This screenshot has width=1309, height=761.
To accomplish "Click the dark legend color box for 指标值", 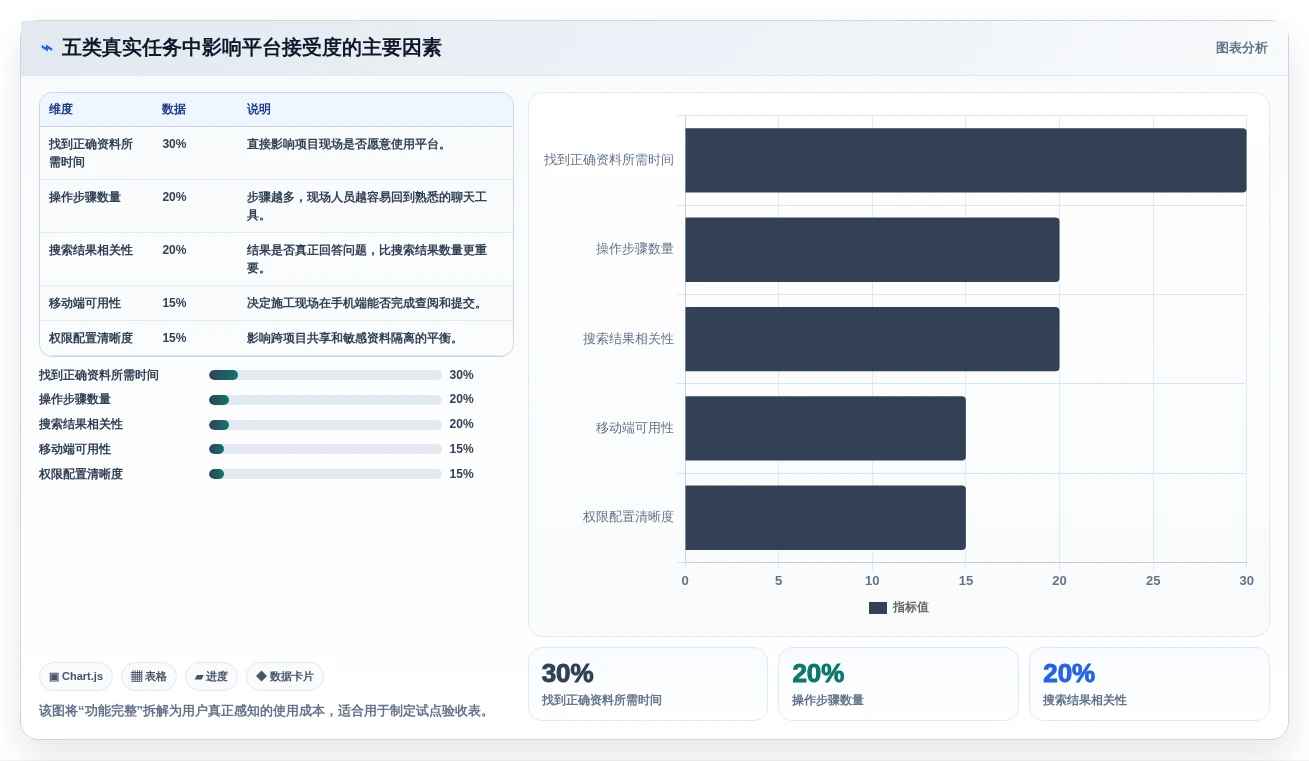I will (878, 608).
